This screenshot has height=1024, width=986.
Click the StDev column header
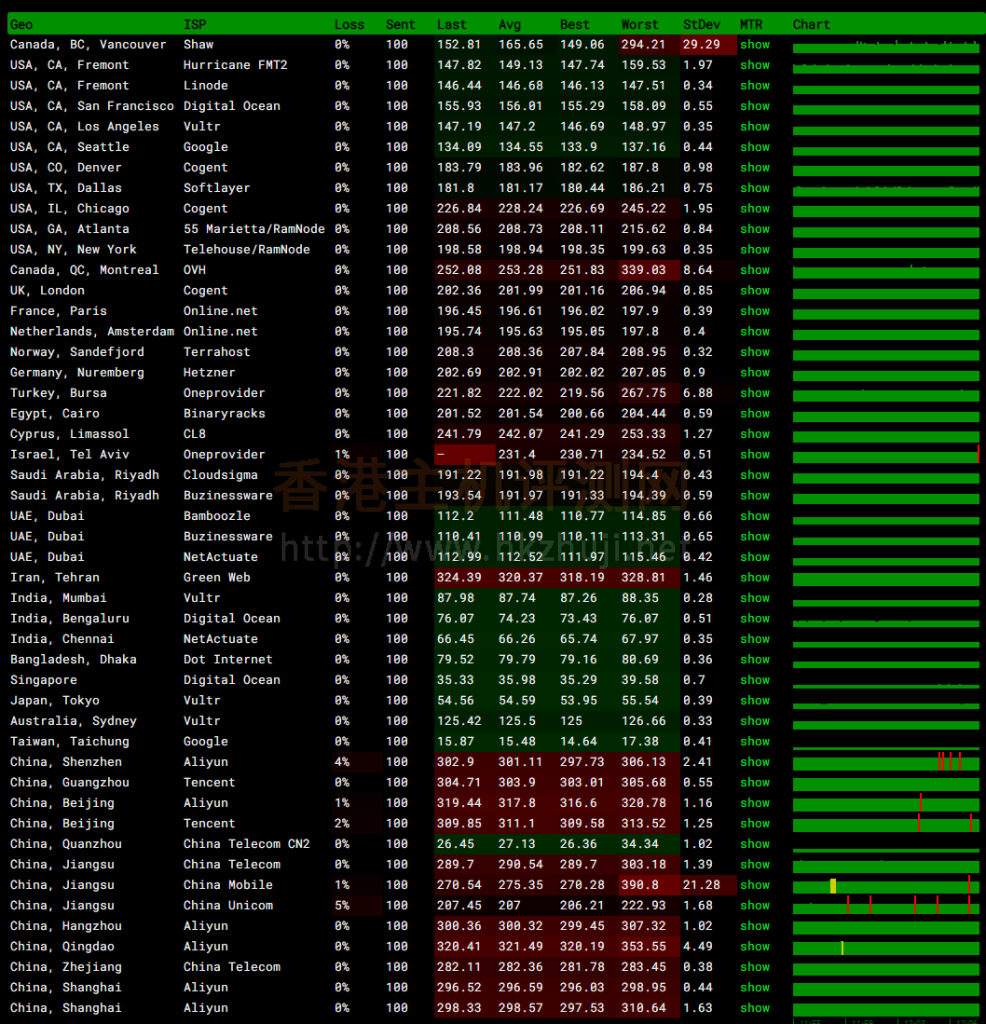[701, 25]
